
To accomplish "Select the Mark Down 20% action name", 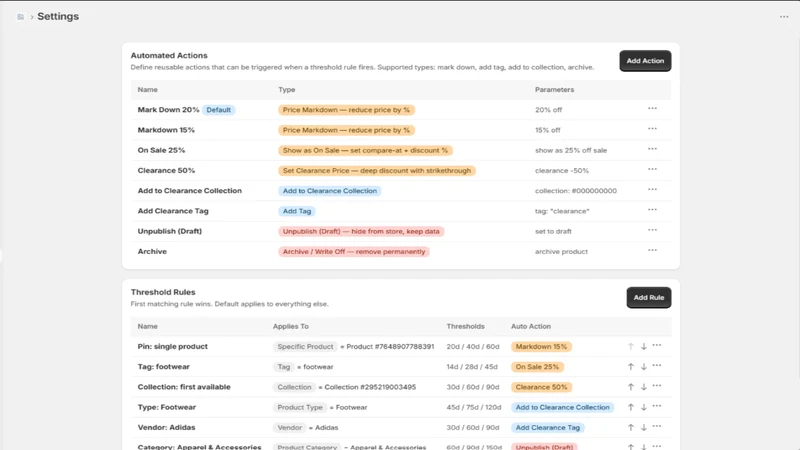I will (x=168, y=110).
